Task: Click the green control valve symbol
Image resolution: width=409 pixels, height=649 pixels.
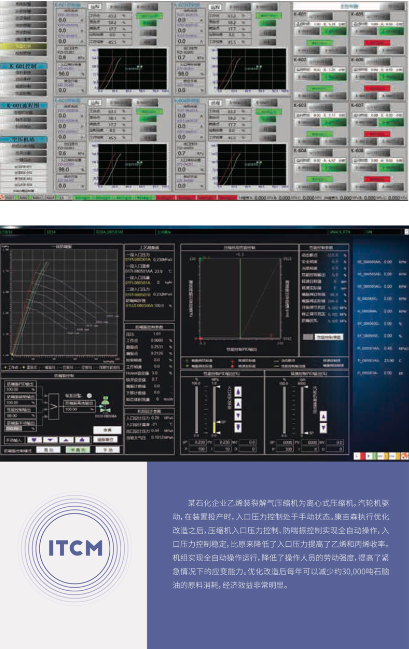Action: [106, 405]
